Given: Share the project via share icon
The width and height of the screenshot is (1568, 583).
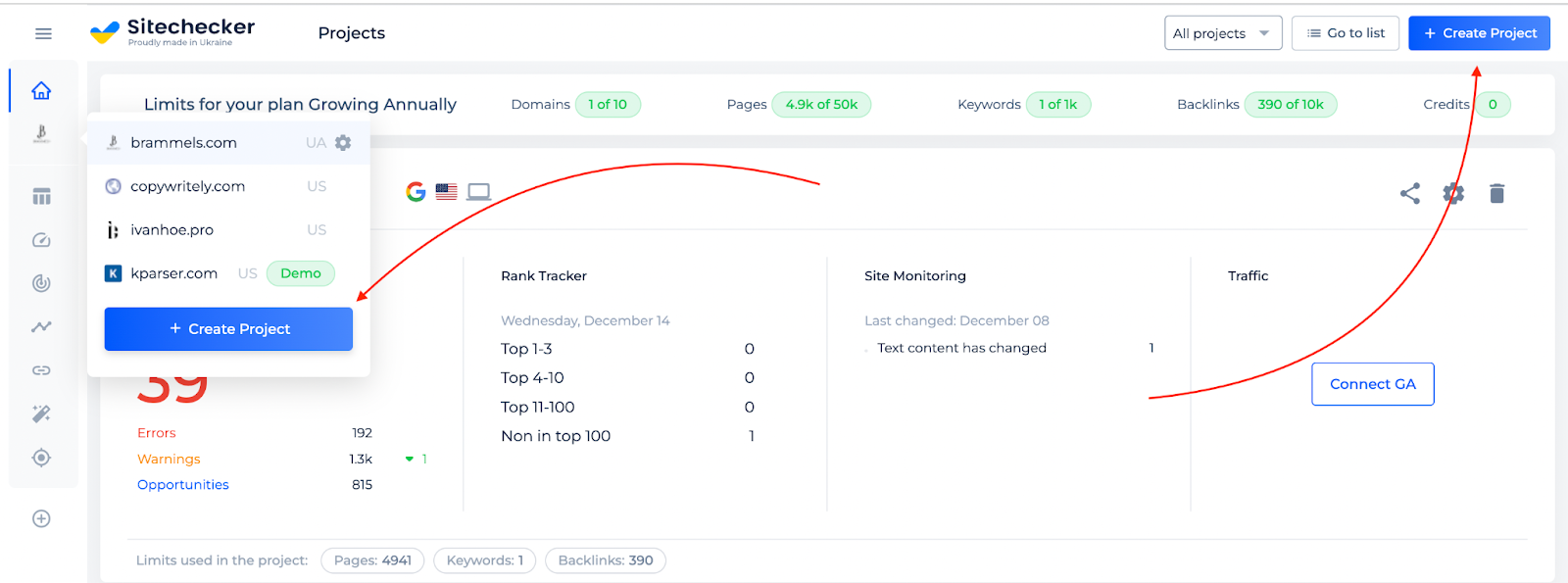Looking at the screenshot, I should (1410, 193).
